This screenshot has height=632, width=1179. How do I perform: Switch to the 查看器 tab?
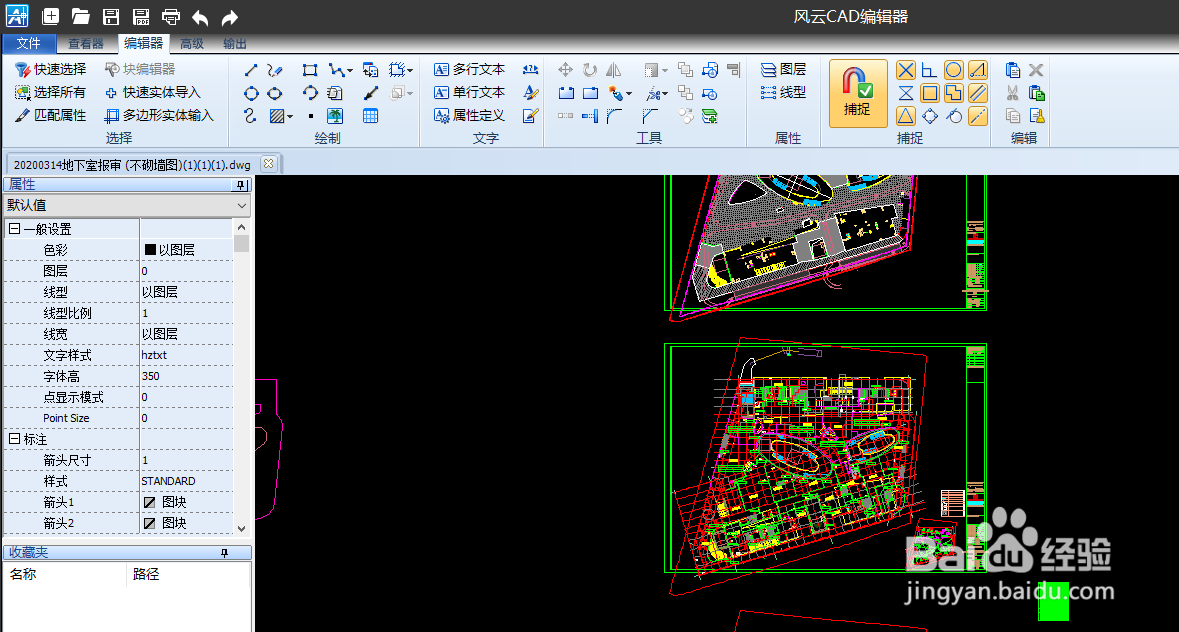86,44
